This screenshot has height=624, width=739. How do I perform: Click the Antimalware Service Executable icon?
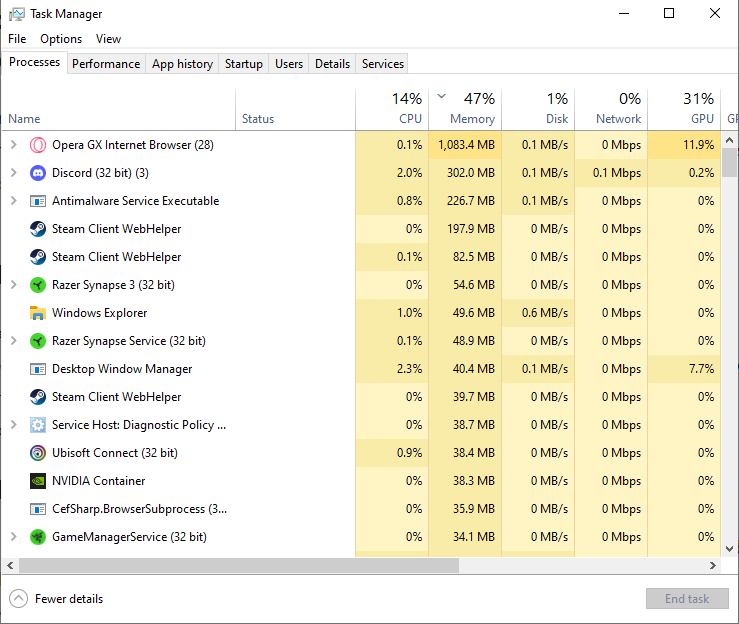[x=38, y=201]
